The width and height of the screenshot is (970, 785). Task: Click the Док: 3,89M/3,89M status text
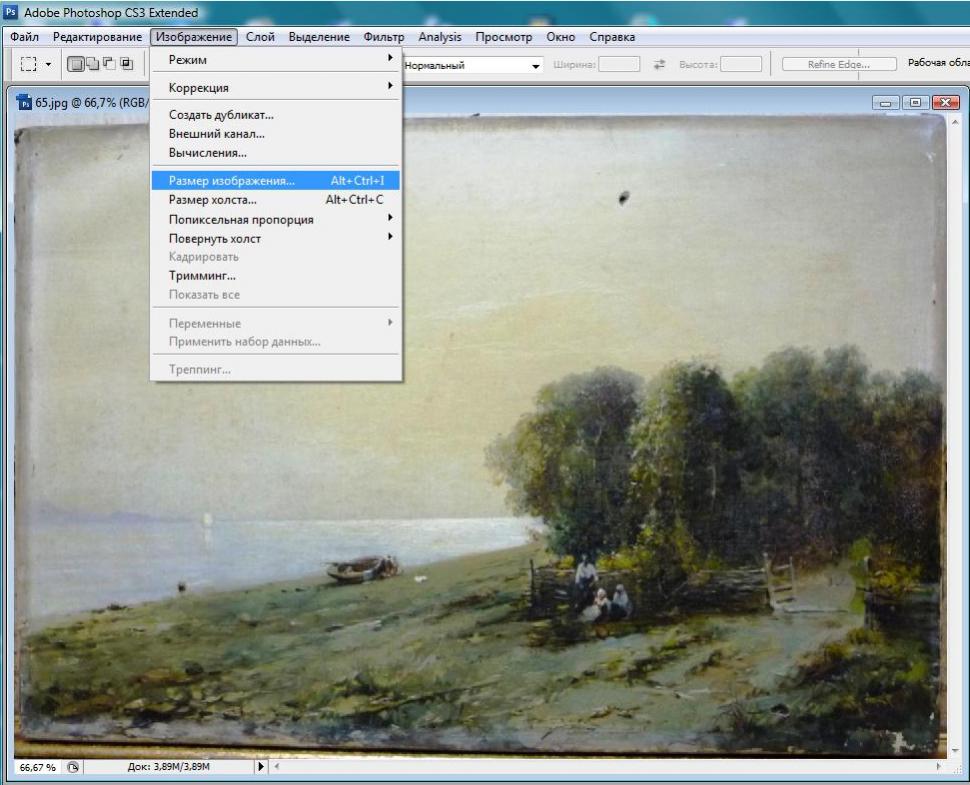pos(168,767)
